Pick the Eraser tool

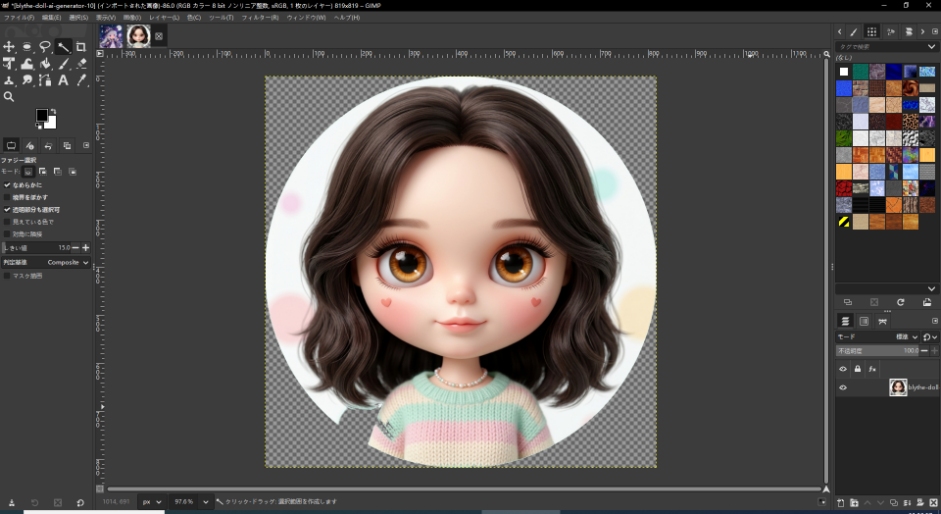pyautogui.click(x=81, y=64)
